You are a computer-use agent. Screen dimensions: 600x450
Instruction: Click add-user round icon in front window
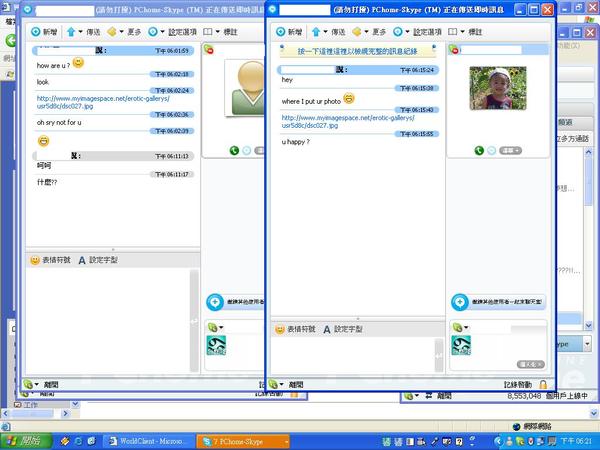460,302
